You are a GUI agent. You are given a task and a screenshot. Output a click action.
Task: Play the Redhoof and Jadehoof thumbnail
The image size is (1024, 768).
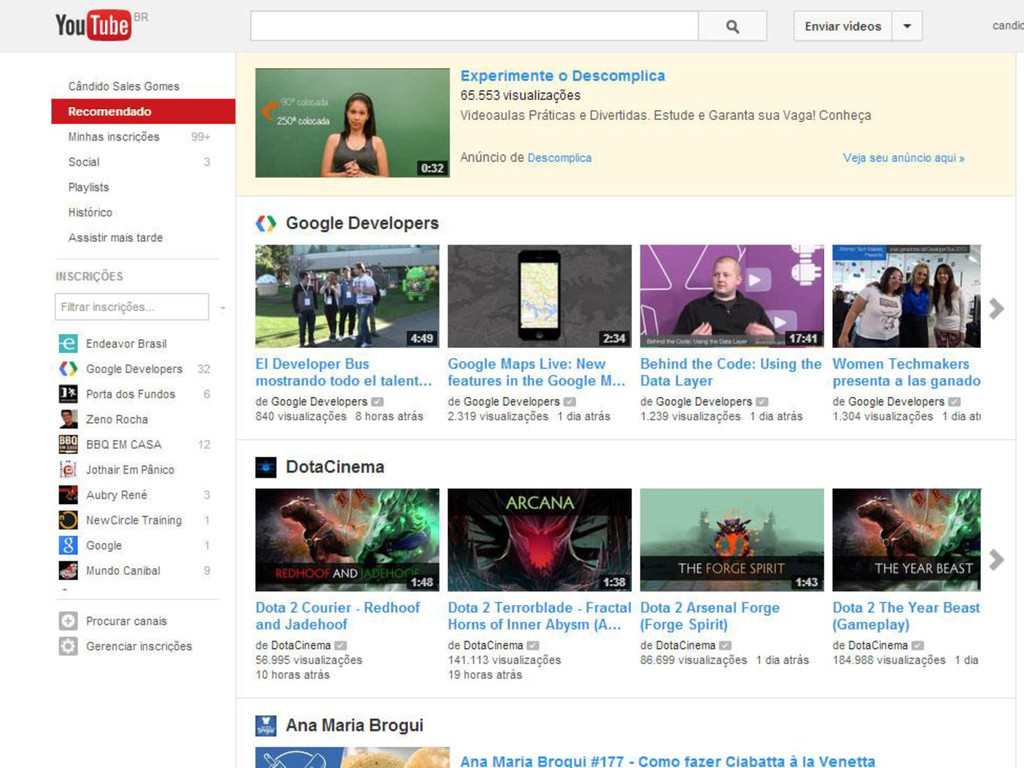point(347,539)
